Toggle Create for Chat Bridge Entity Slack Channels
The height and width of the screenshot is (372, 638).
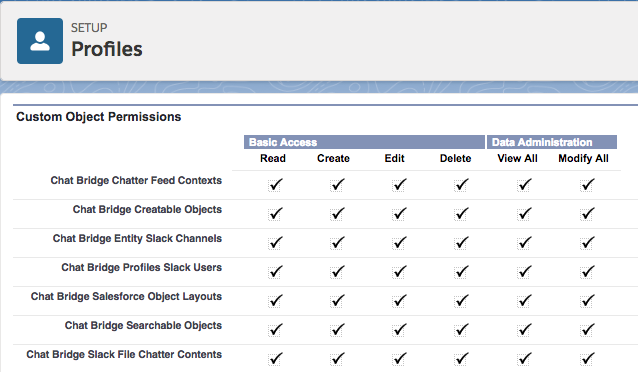pyautogui.click(x=337, y=243)
